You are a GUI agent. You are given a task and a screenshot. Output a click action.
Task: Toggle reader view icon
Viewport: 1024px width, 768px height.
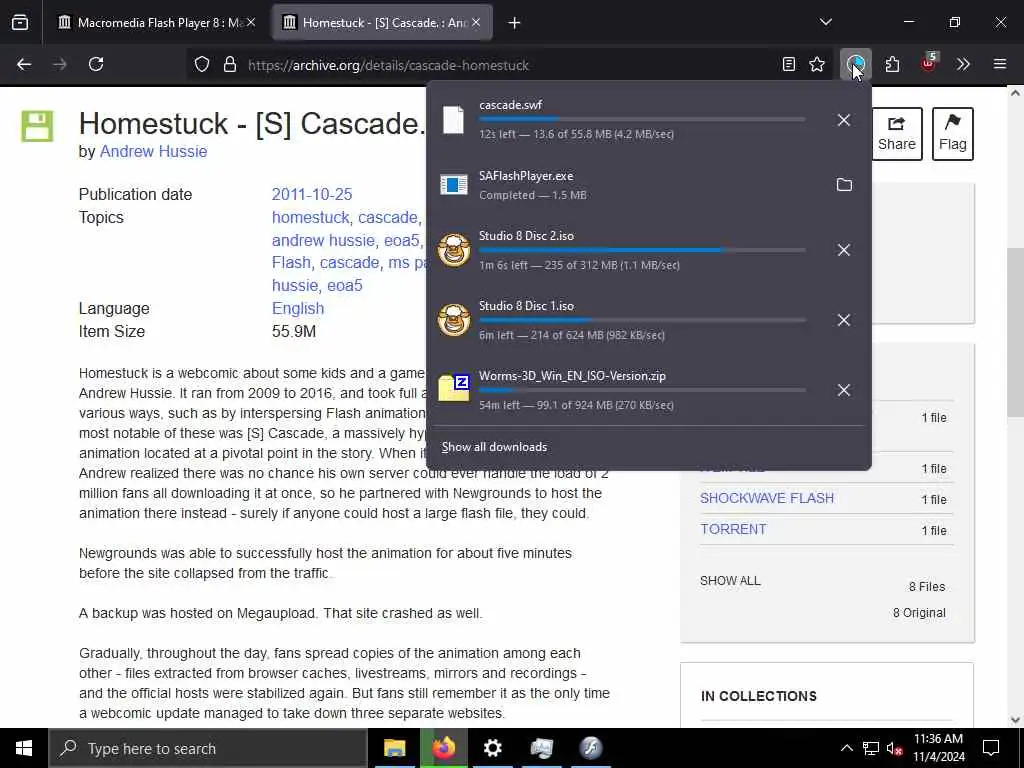tap(789, 64)
